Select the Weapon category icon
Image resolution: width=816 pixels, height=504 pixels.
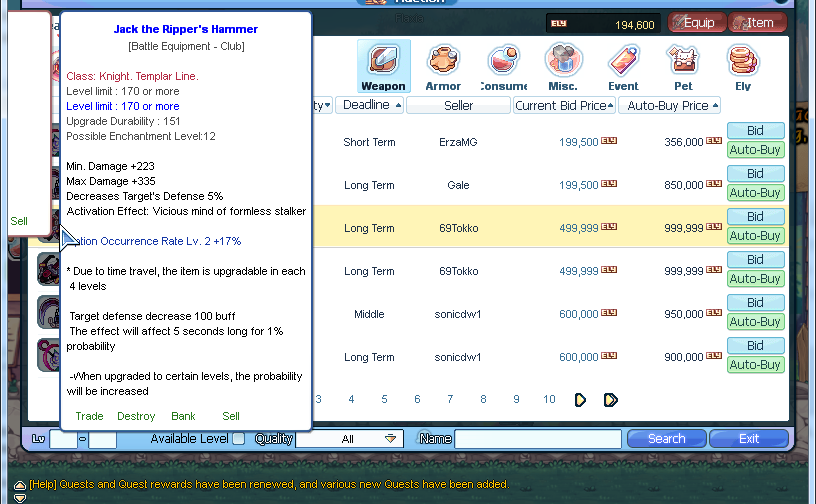click(x=384, y=66)
